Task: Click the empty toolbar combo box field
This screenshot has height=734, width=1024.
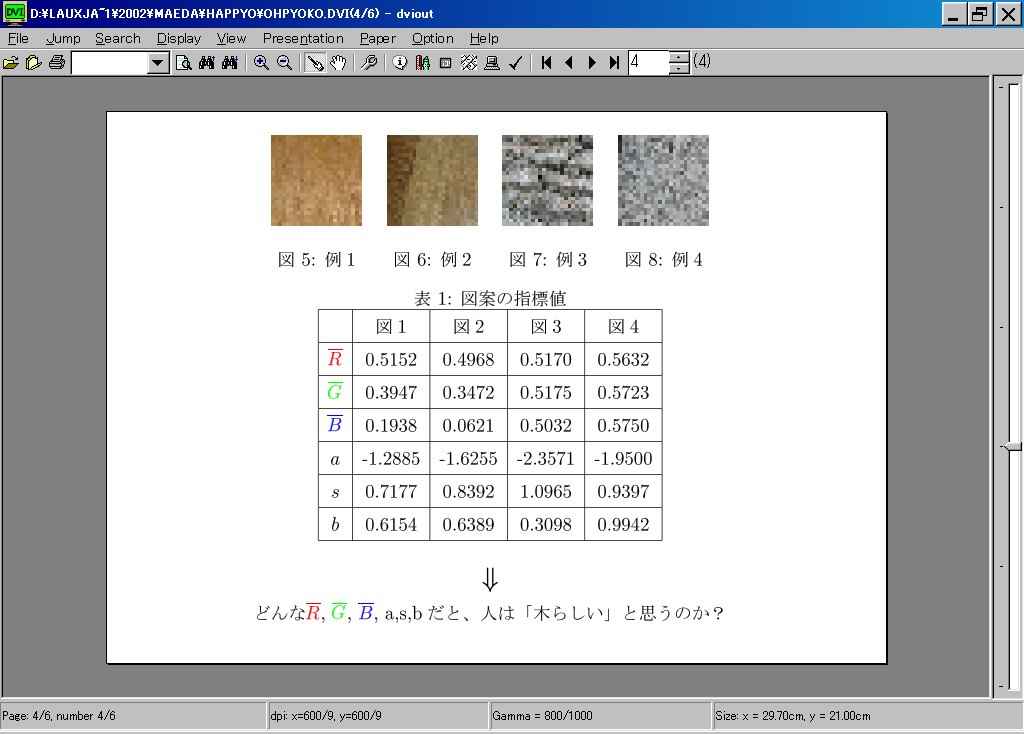Action: (x=110, y=63)
